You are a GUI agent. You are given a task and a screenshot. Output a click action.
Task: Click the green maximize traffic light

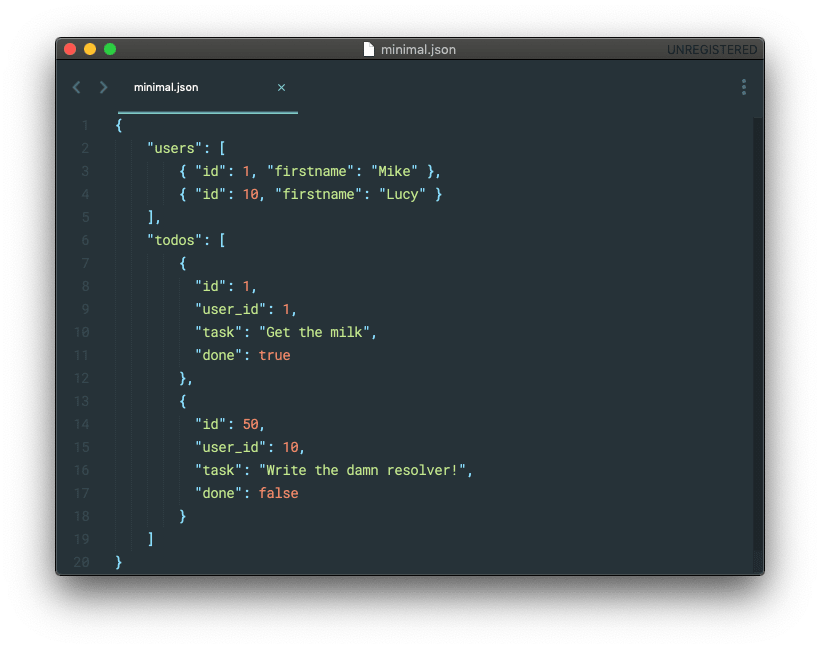[x=110, y=47]
